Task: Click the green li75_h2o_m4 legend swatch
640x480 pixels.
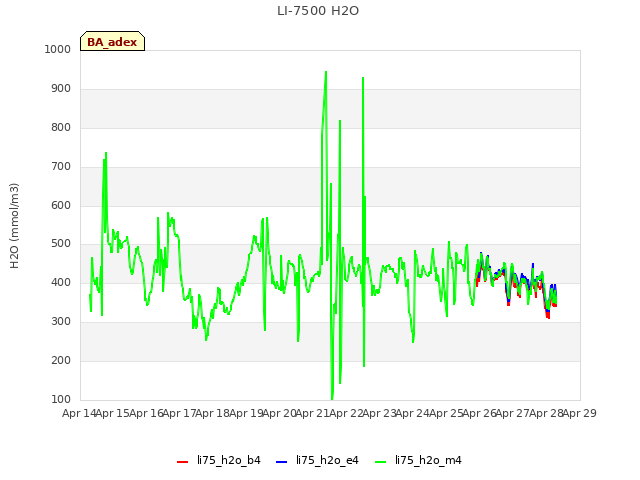Action: [380, 462]
